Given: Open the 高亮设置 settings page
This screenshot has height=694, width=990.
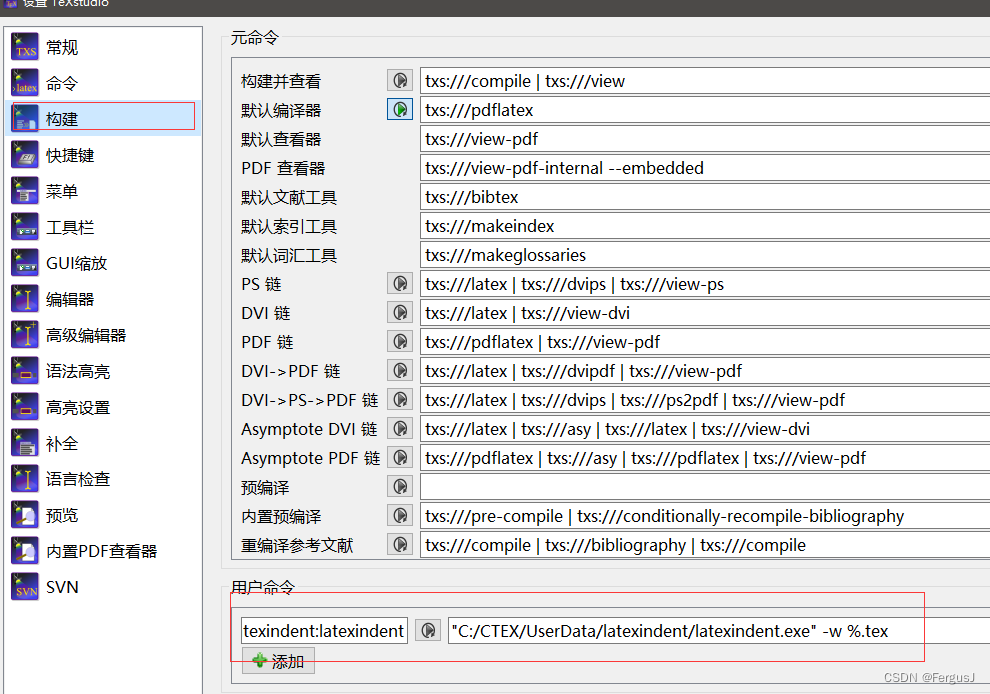Looking at the screenshot, I should (104, 407).
